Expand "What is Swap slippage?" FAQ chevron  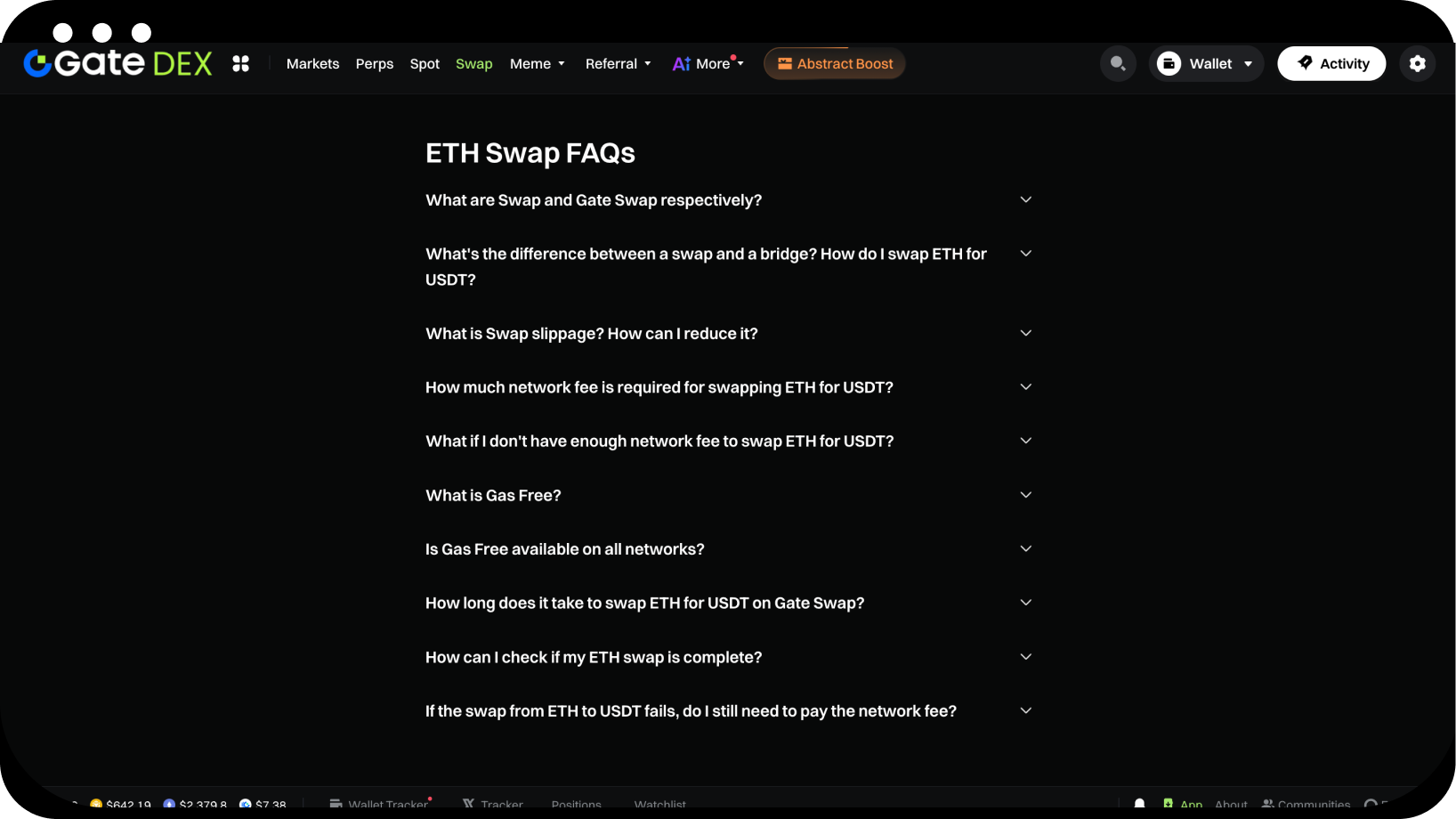pos(1025,333)
